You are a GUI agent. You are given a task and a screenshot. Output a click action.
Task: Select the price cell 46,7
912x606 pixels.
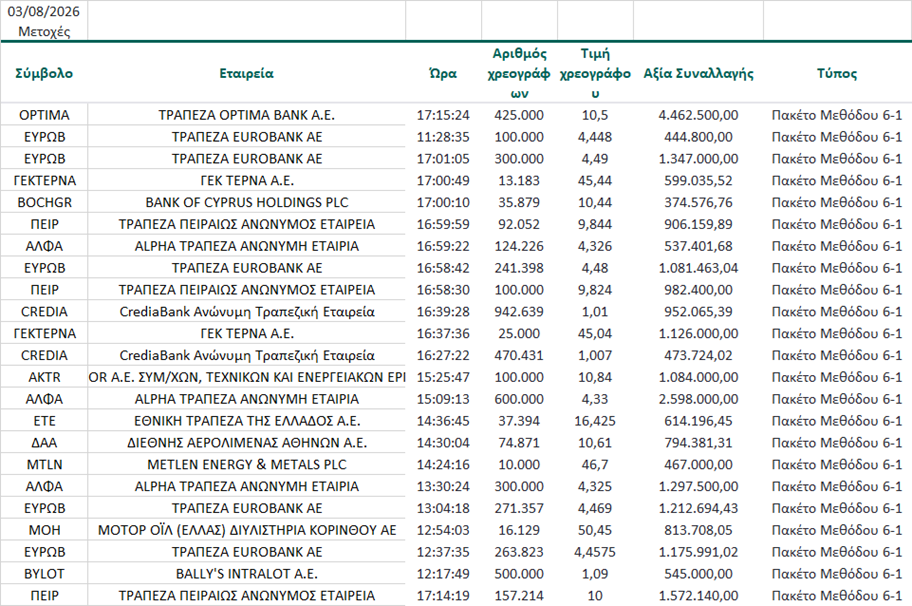595,465
